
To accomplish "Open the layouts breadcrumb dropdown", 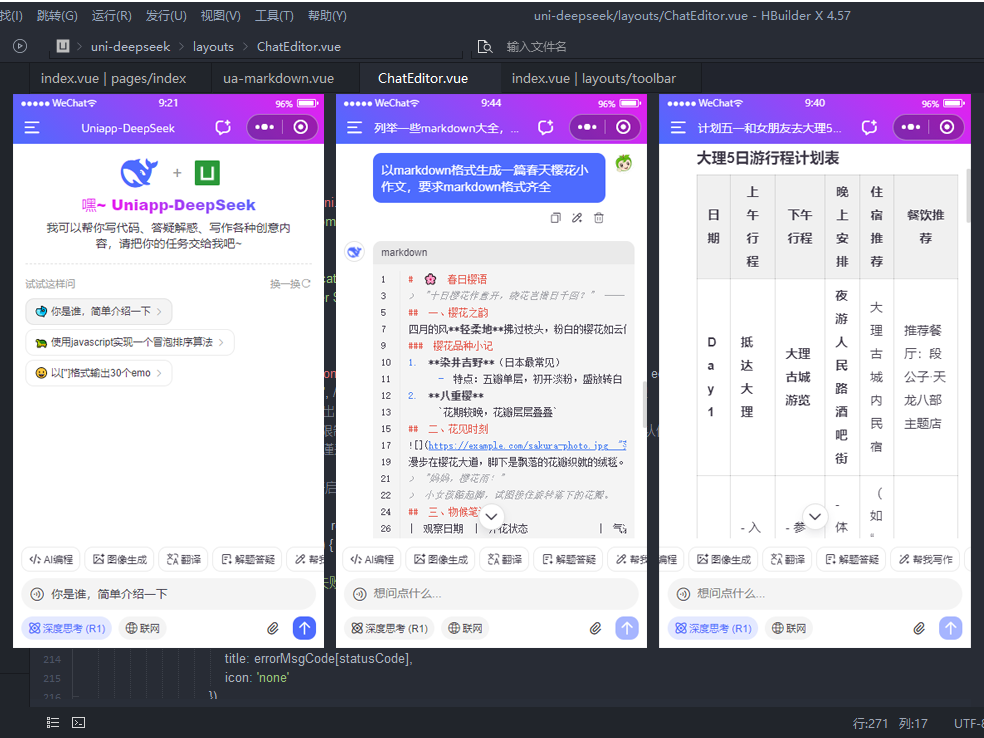I will [x=214, y=46].
